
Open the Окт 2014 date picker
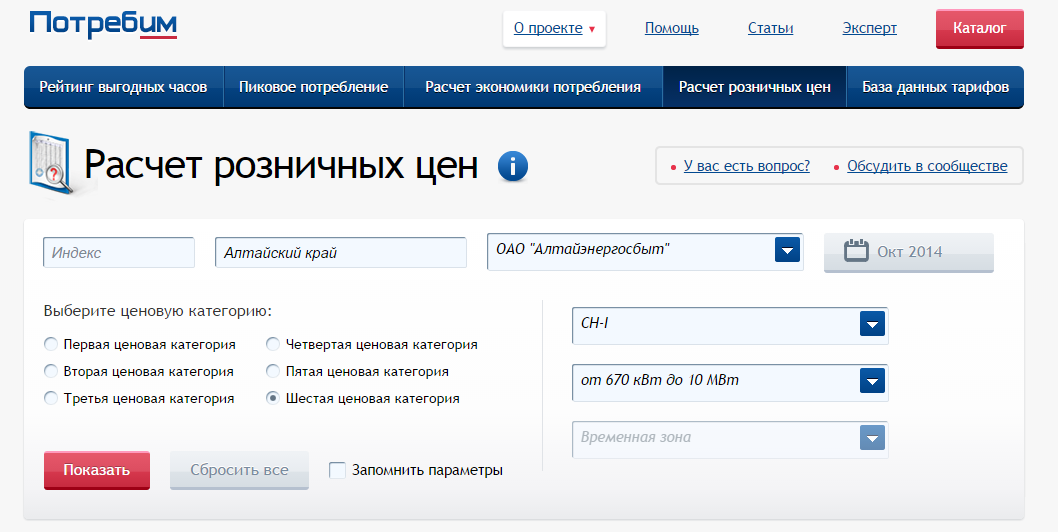coord(909,252)
